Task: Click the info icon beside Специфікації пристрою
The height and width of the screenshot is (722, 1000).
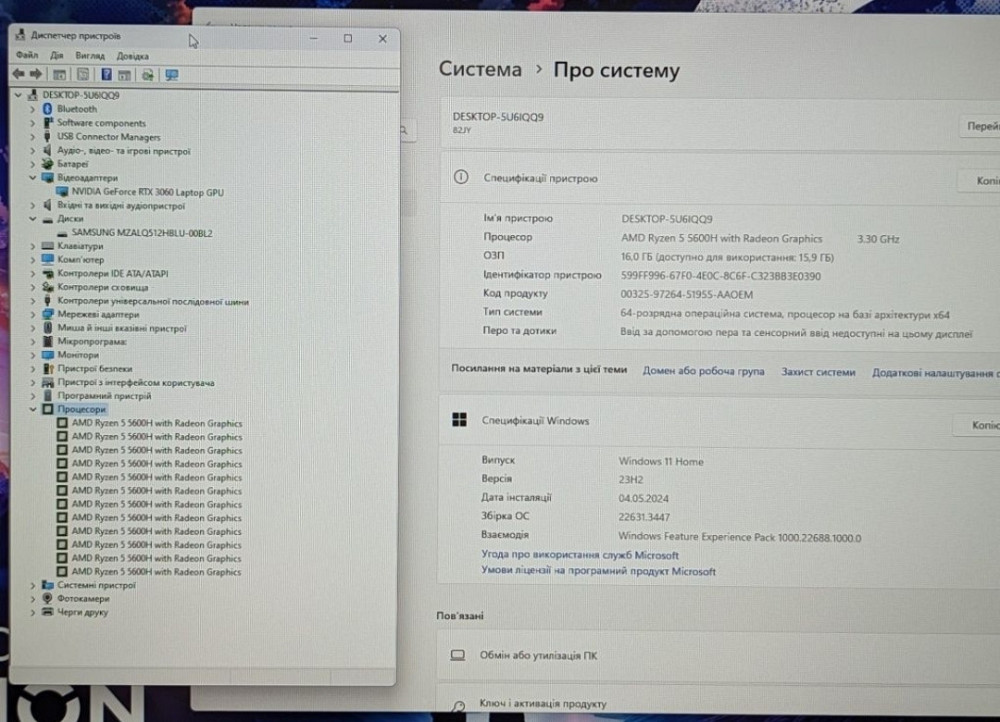Action: [x=460, y=177]
